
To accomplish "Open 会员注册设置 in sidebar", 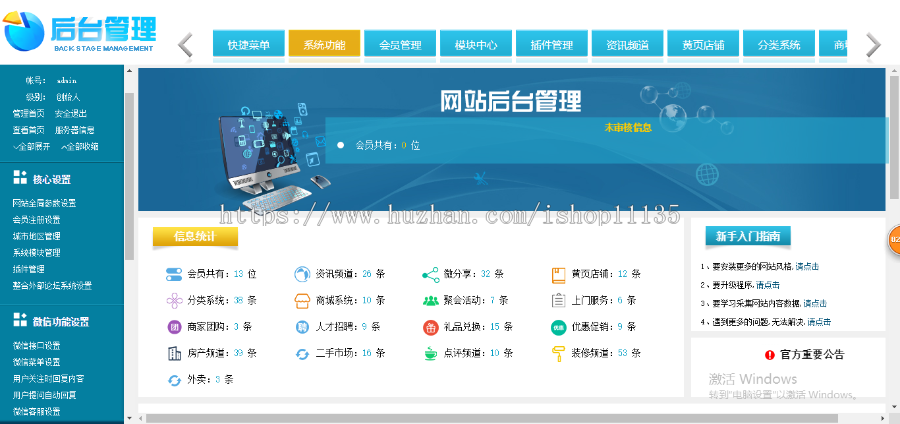I will point(36,220).
